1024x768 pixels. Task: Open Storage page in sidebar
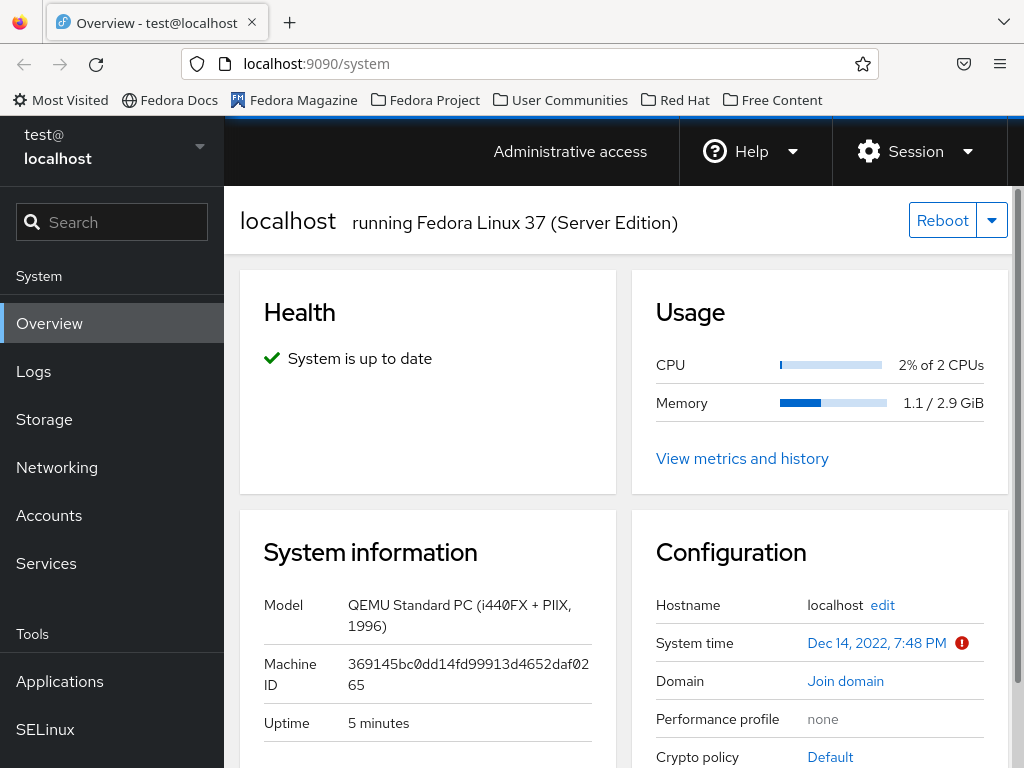pyautogui.click(x=112, y=419)
